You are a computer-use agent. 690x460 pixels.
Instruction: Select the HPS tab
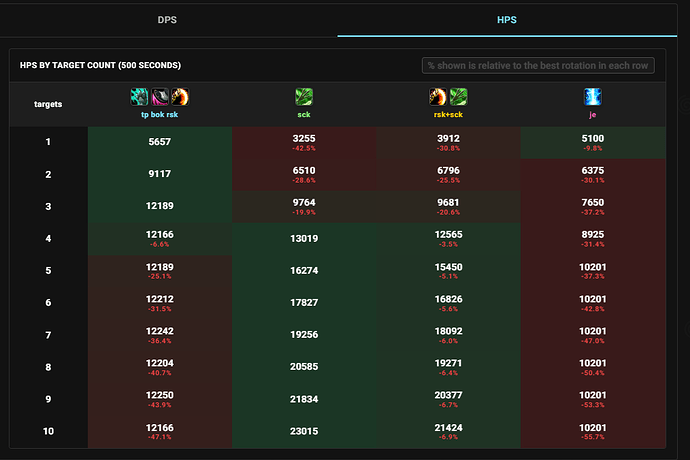click(506, 20)
